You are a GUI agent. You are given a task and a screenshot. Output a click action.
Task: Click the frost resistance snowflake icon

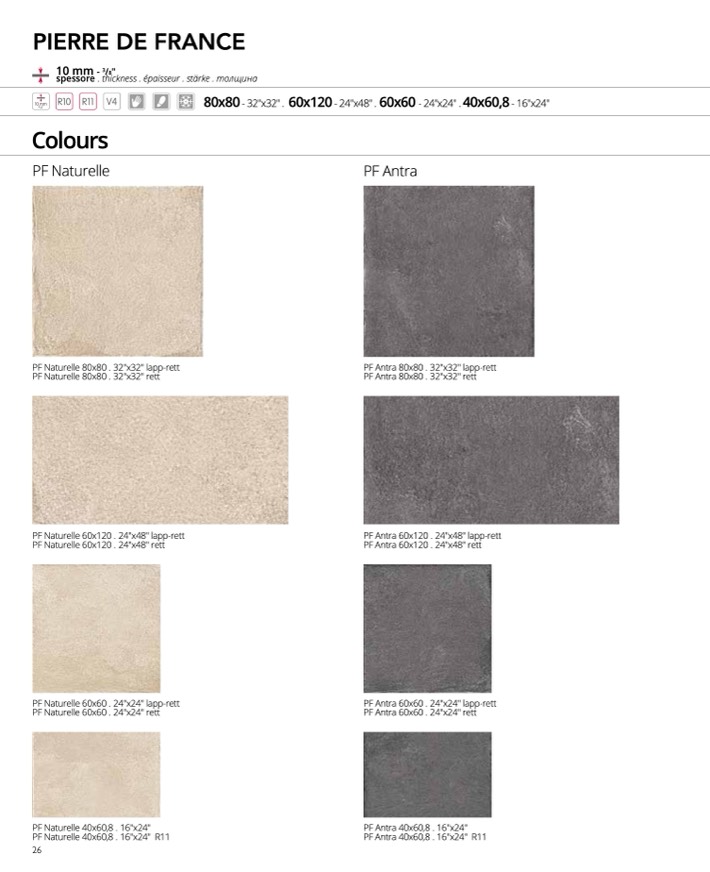tap(185, 102)
